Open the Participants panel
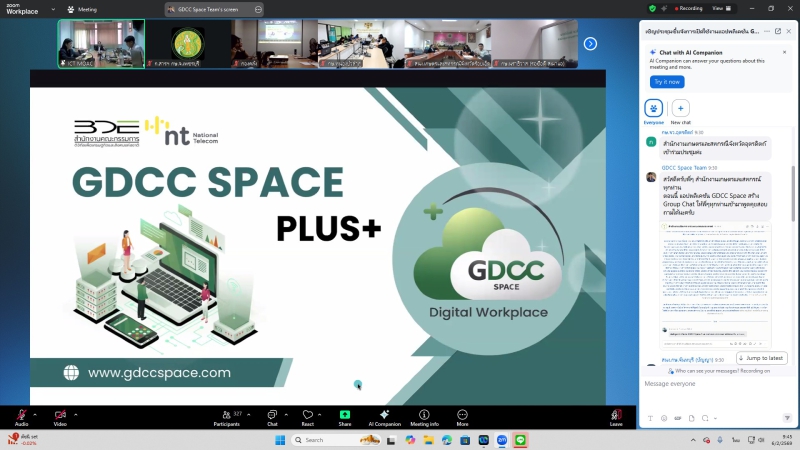This screenshot has height=450, width=800. pyautogui.click(x=227, y=414)
